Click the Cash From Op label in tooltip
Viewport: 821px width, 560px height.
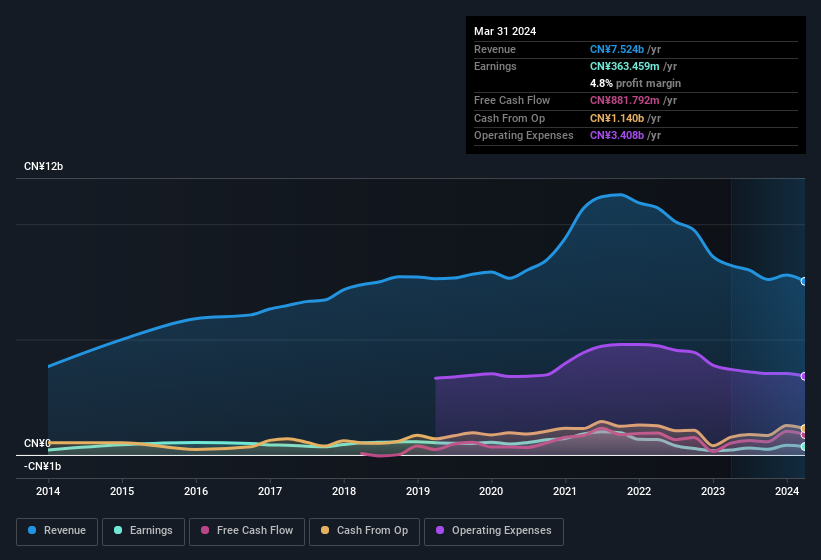509,118
